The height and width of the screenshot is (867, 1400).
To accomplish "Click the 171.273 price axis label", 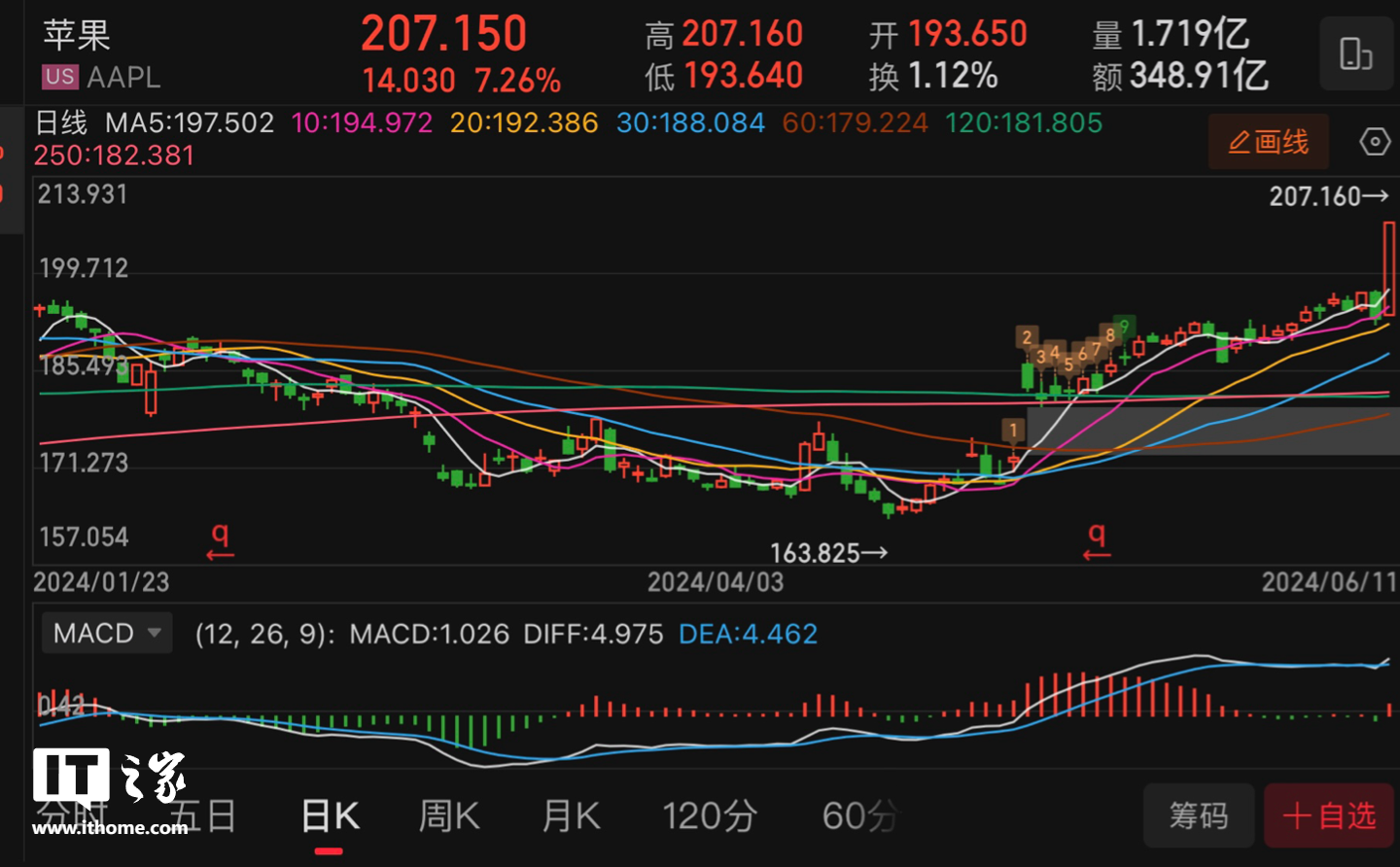I will tap(84, 463).
